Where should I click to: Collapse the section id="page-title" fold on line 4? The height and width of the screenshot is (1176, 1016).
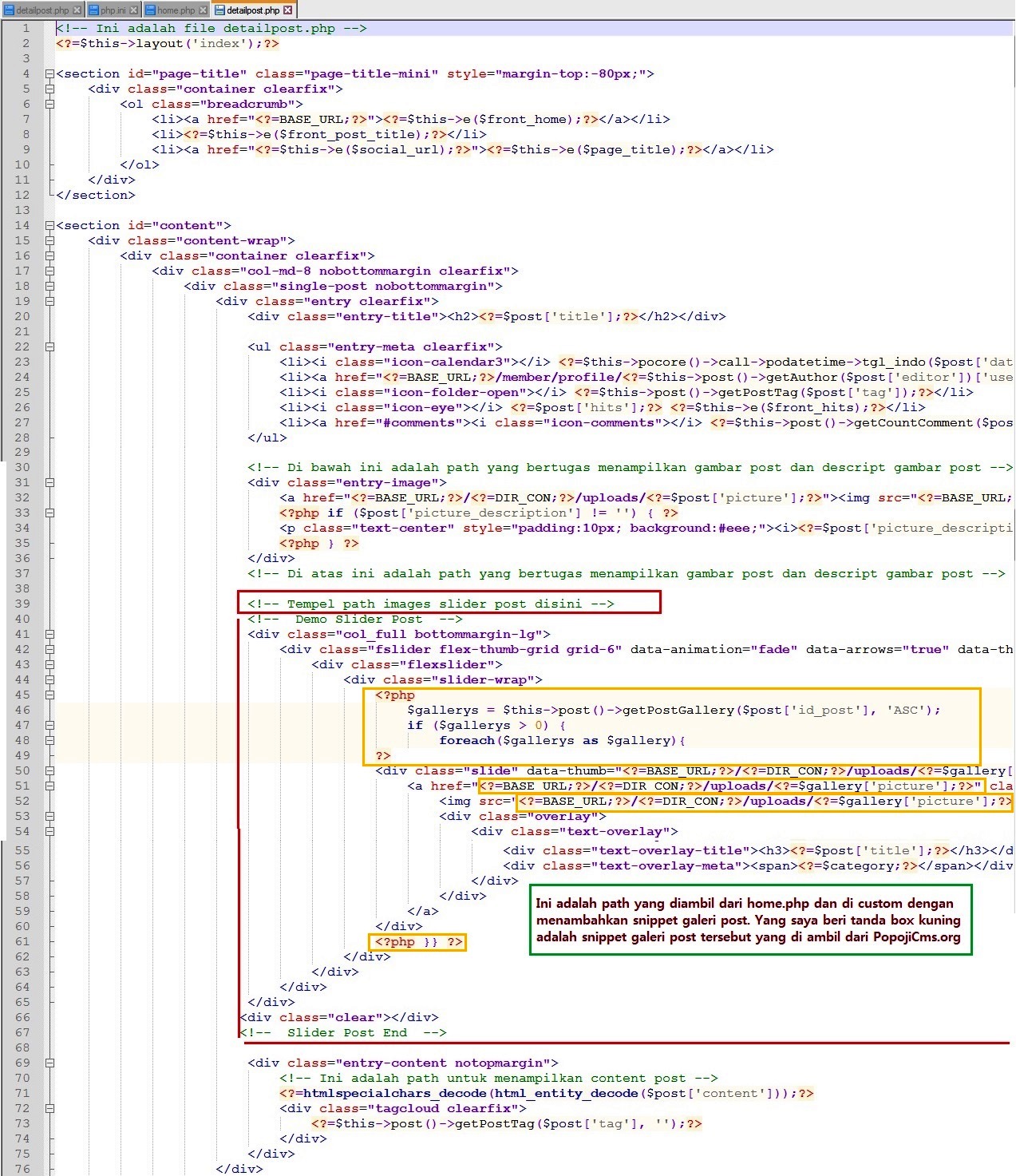(x=49, y=73)
